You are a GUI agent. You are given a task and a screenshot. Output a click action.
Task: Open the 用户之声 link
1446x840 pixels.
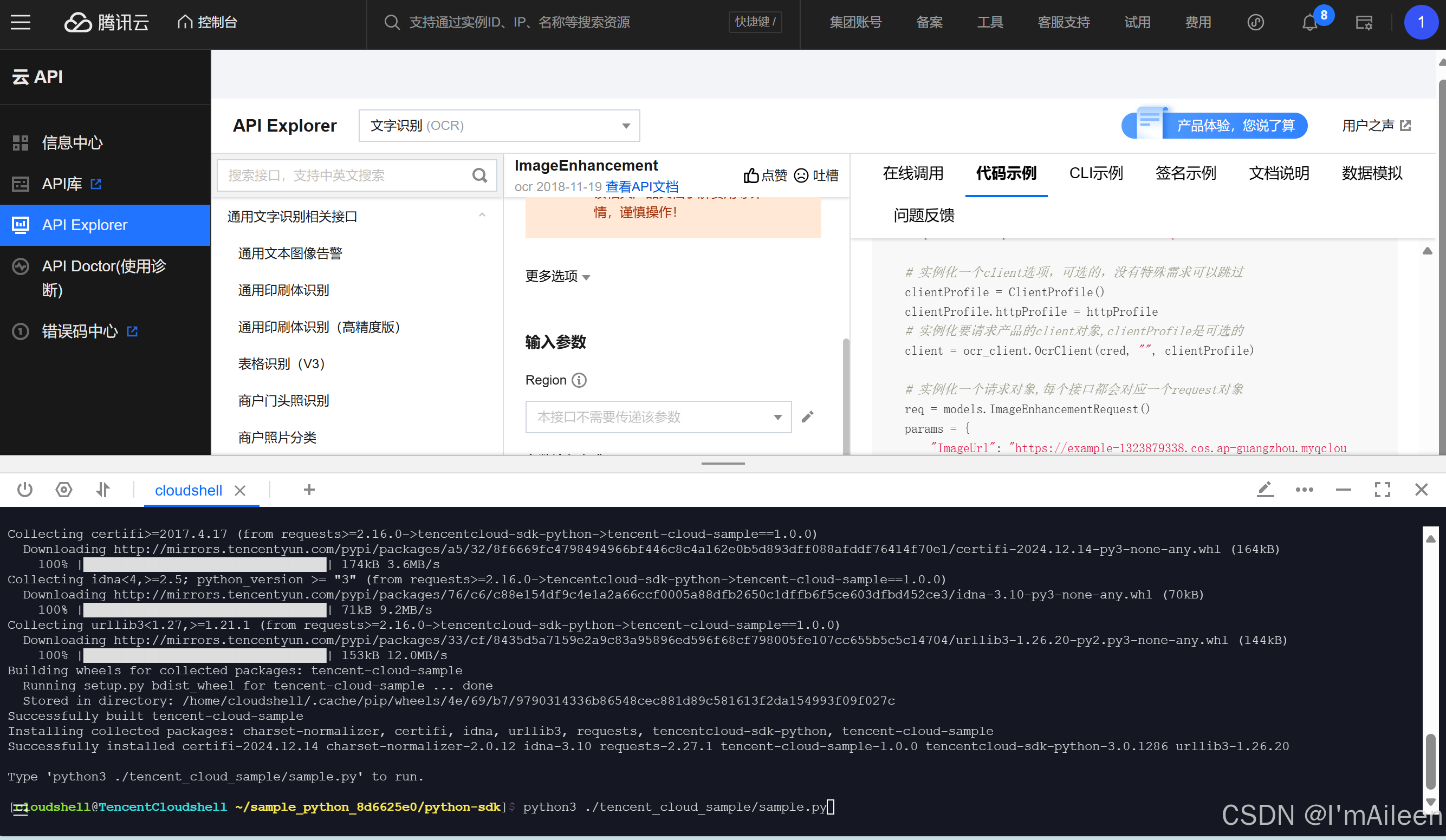1376,126
